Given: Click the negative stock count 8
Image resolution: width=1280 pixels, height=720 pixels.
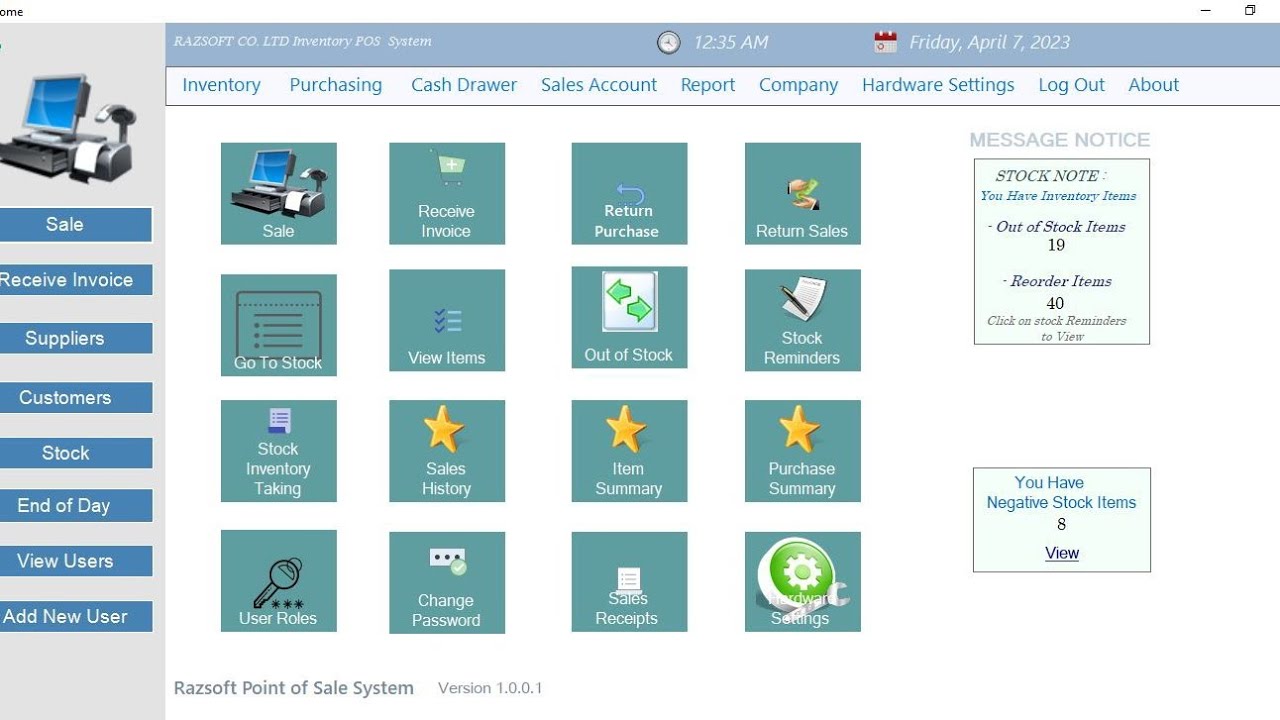Looking at the screenshot, I should 1061,524.
